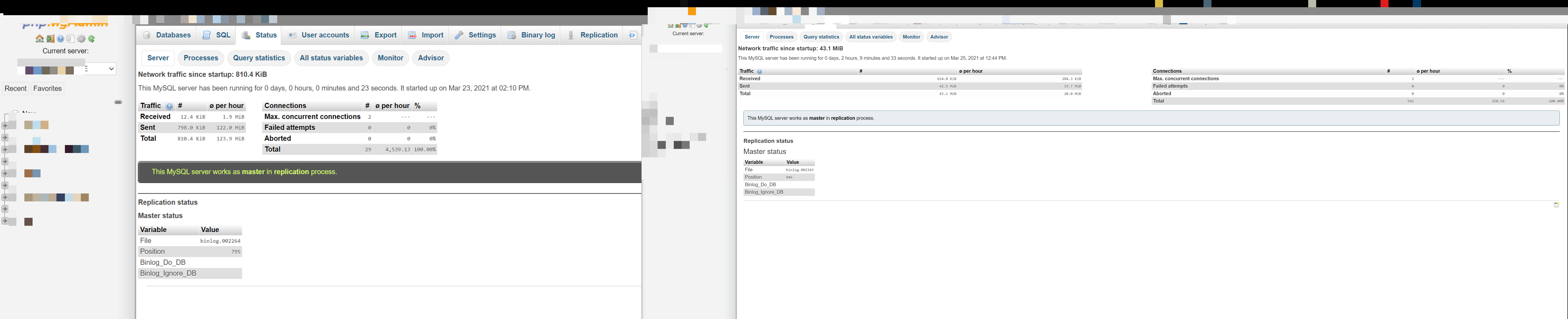Image resolution: width=1568 pixels, height=319 pixels.
Task: Click the Home icon in left sidebar
Action: (40, 39)
